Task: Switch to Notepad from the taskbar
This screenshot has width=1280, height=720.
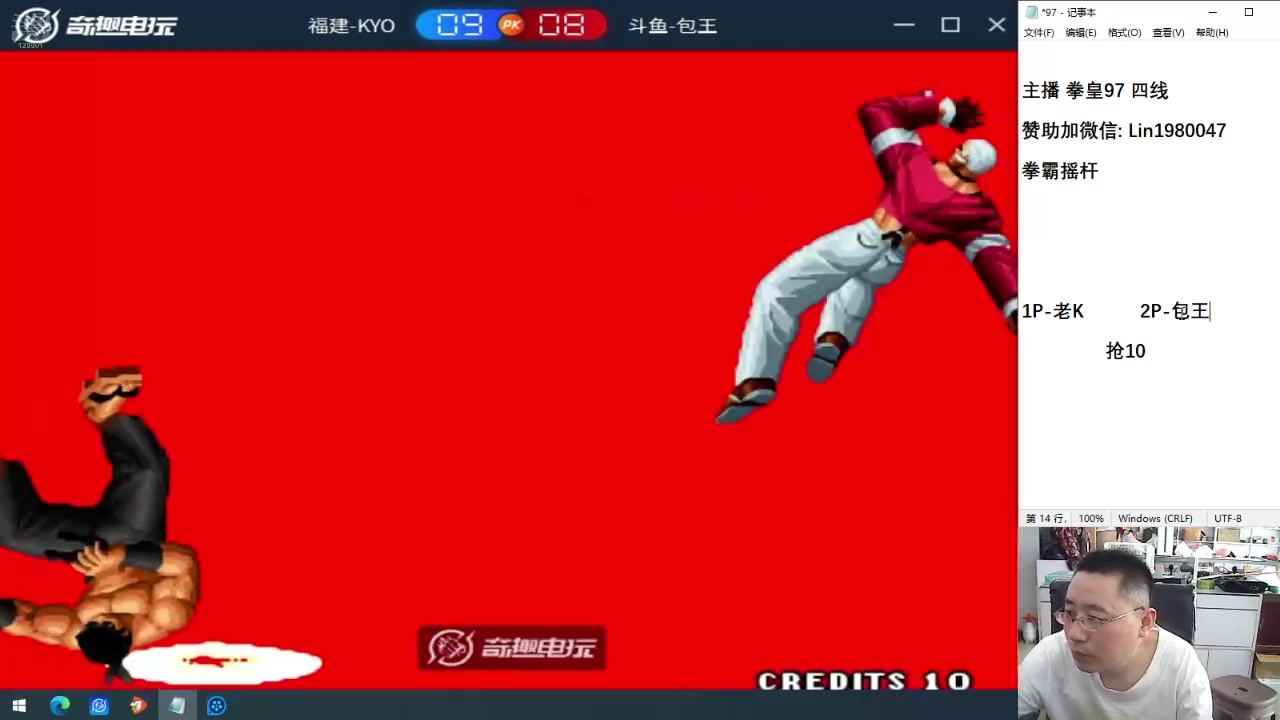Action: click(x=177, y=706)
